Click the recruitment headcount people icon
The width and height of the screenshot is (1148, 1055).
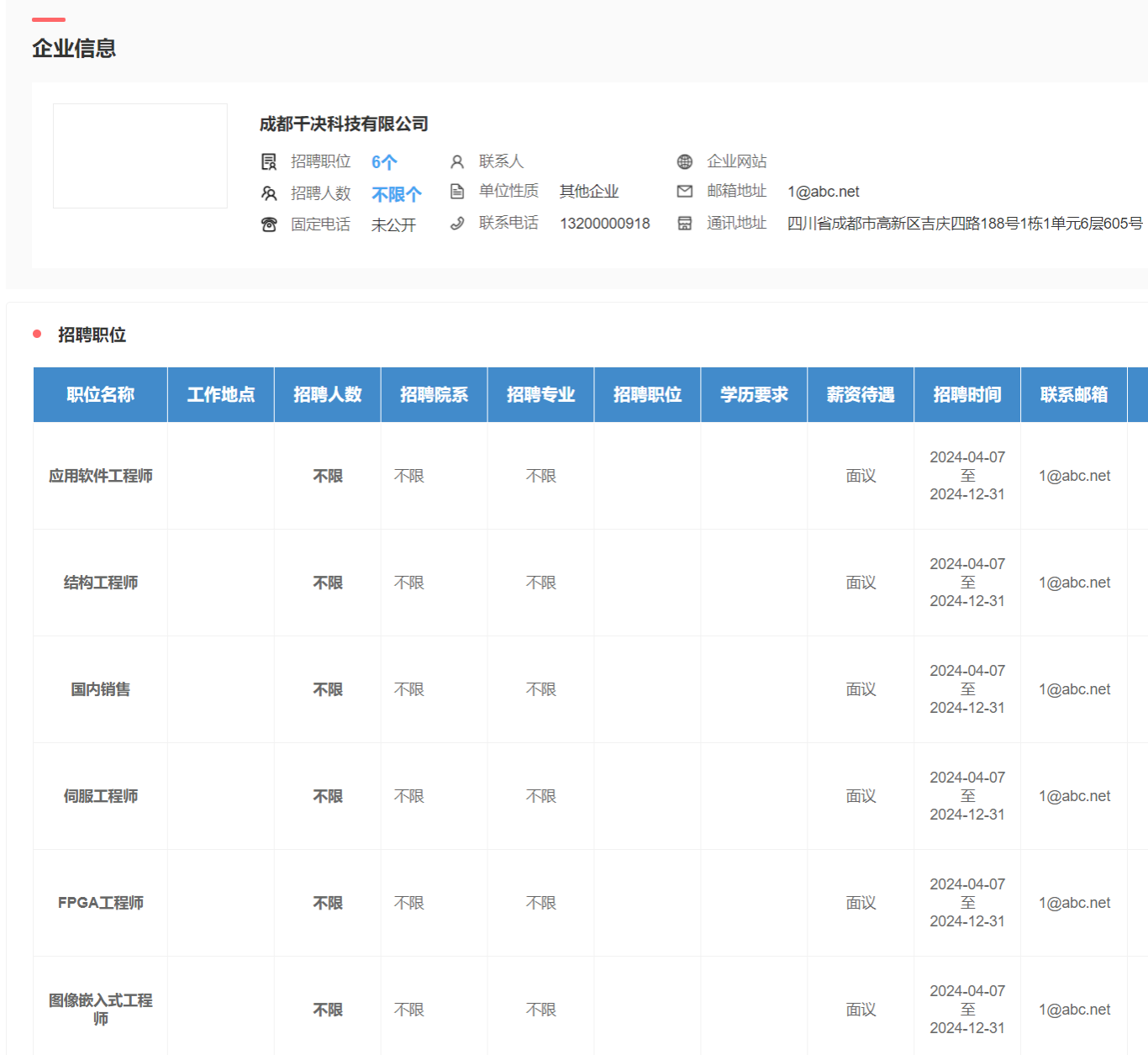269,193
